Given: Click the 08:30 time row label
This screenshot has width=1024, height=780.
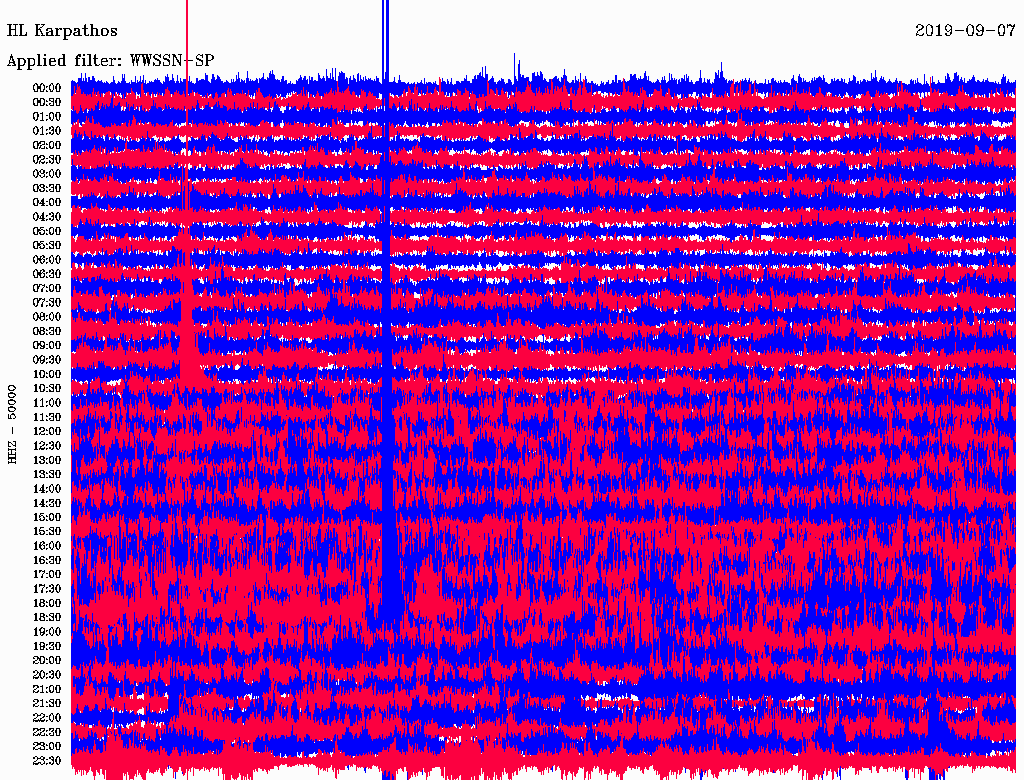Looking at the screenshot, I should (x=47, y=331).
